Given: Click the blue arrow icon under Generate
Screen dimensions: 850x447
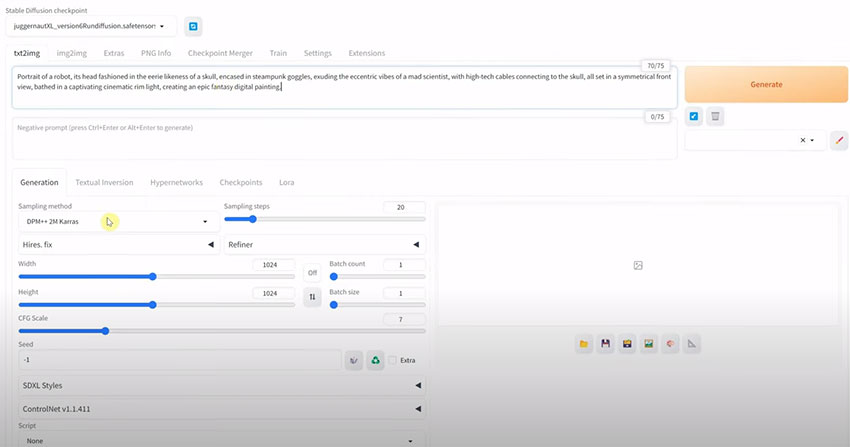Looking at the screenshot, I should (694, 116).
